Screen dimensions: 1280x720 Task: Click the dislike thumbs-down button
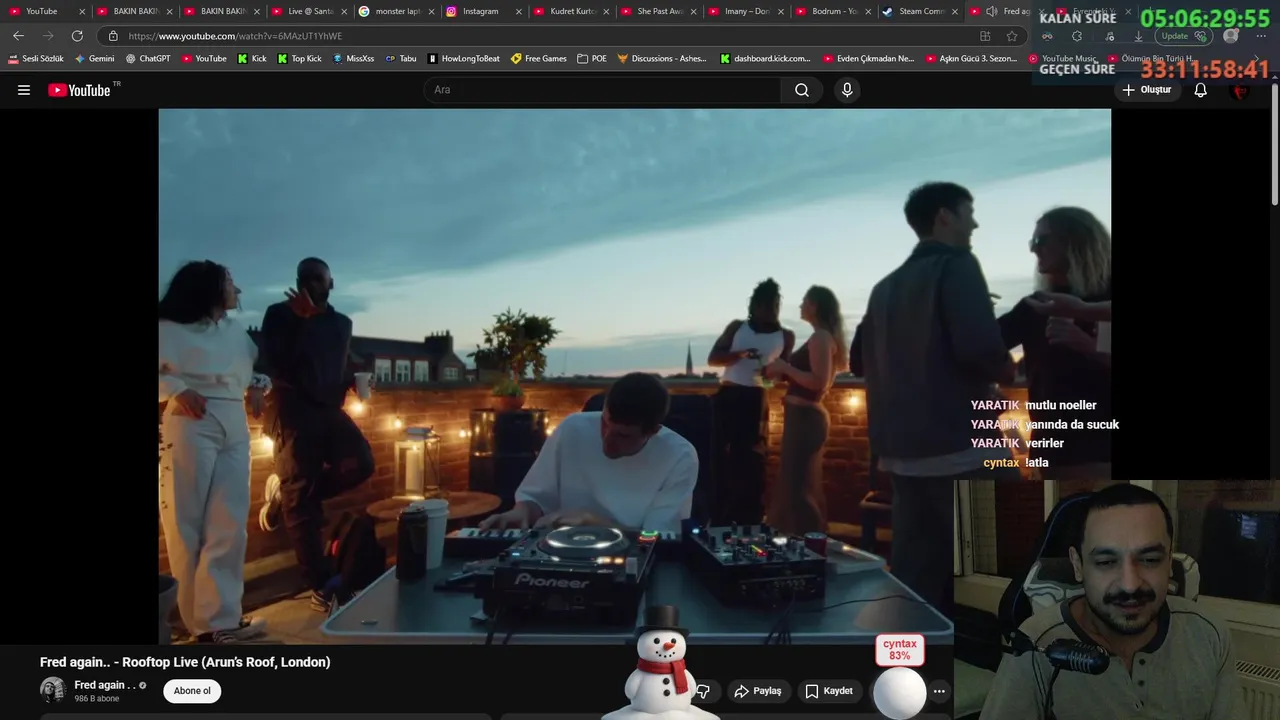[703, 691]
